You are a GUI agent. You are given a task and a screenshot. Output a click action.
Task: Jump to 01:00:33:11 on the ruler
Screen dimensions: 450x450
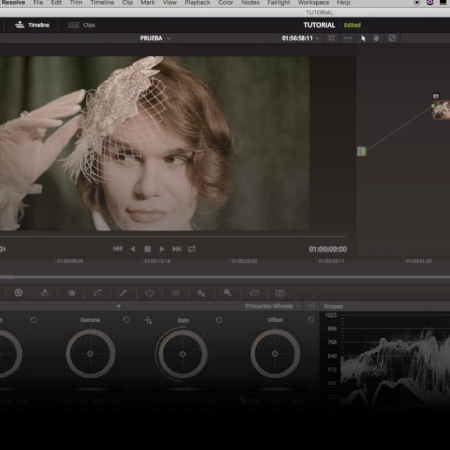click(x=331, y=261)
